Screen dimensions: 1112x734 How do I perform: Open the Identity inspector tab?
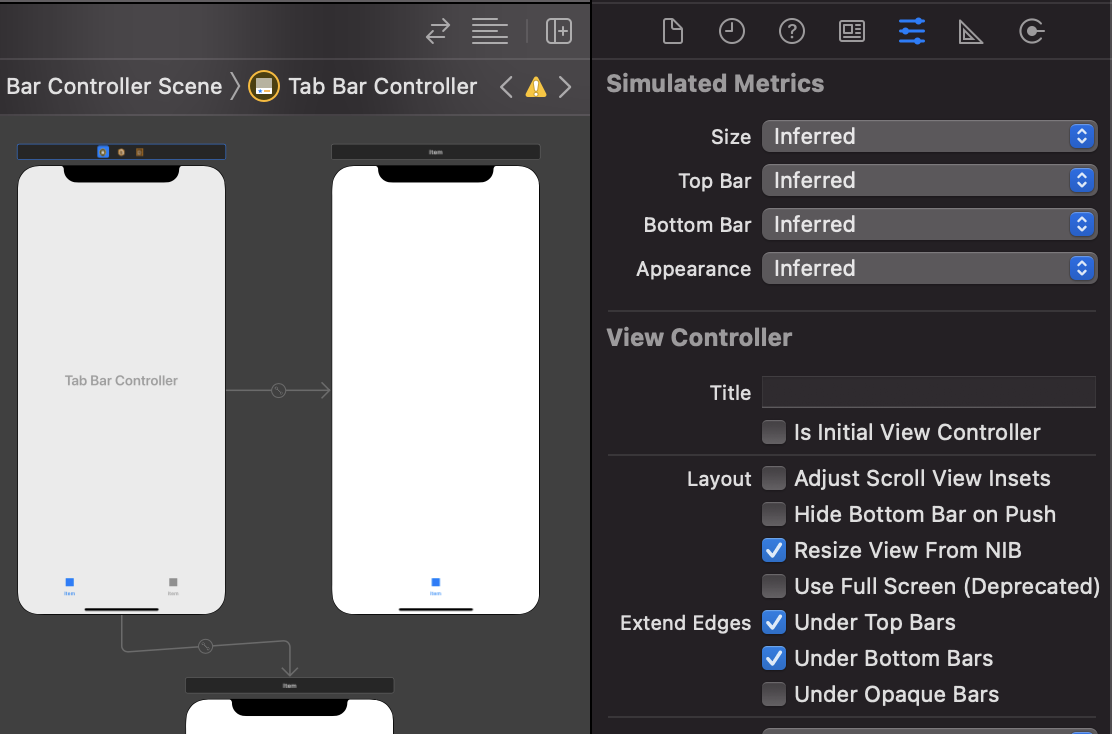[x=851, y=31]
